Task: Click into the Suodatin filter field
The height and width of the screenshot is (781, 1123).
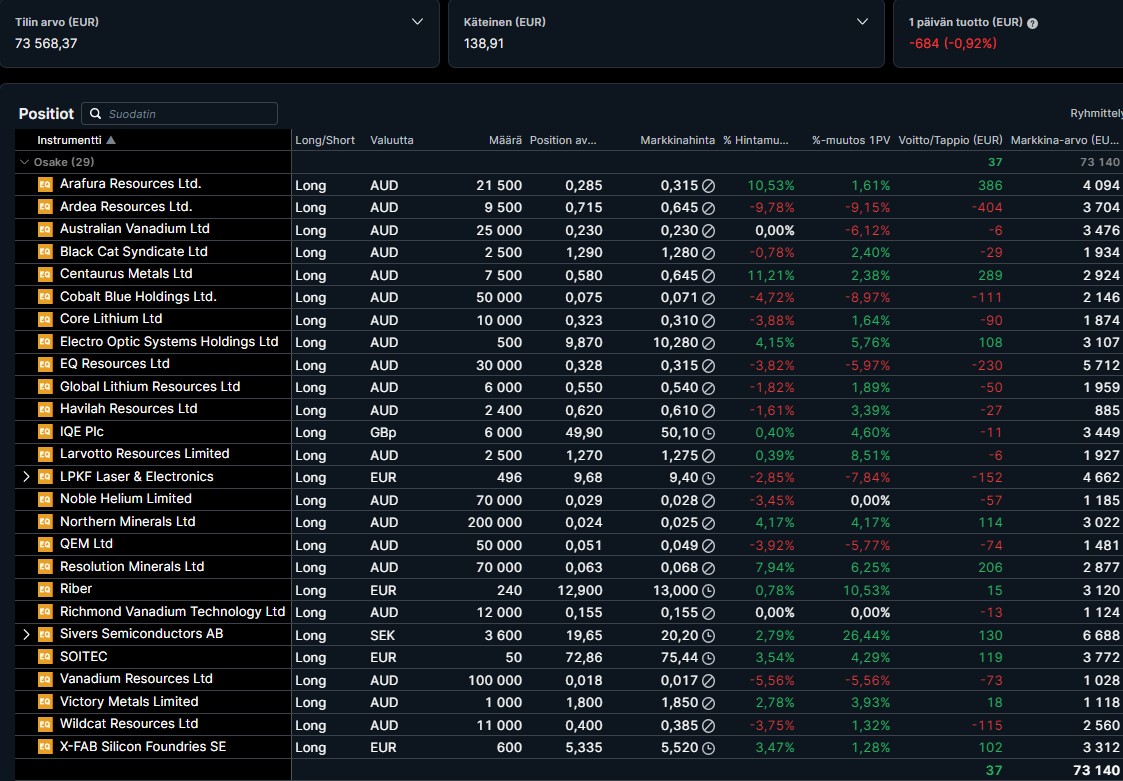Action: point(179,114)
